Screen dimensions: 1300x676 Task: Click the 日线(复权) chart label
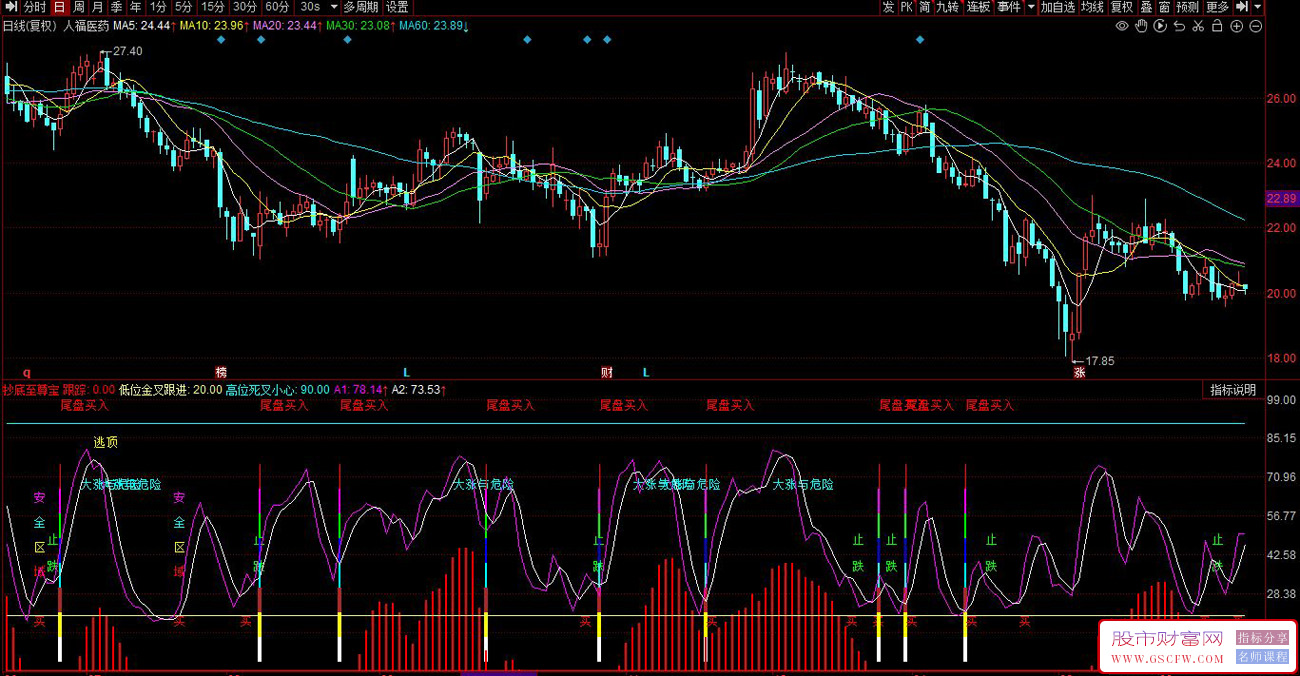[x=29, y=26]
